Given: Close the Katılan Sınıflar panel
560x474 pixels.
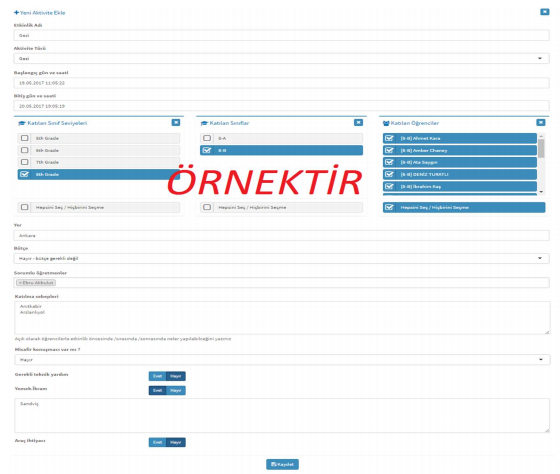Looking at the screenshot, I should (x=358, y=123).
